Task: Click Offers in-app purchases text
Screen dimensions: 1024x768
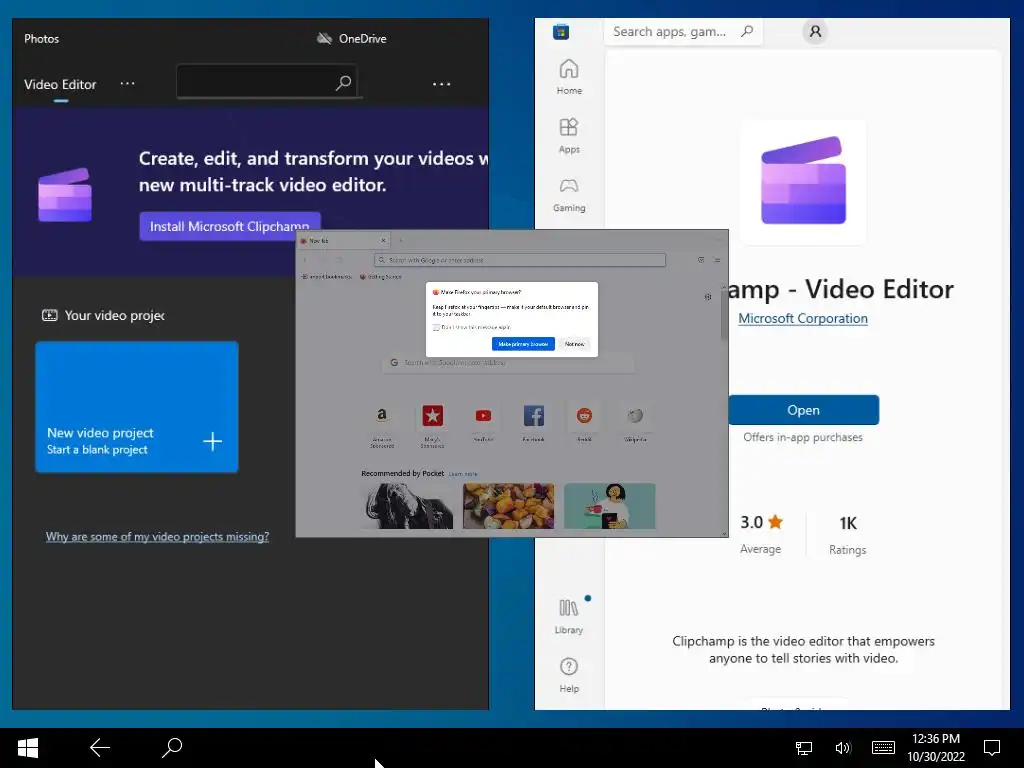Action: pyautogui.click(x=803, y=437)
